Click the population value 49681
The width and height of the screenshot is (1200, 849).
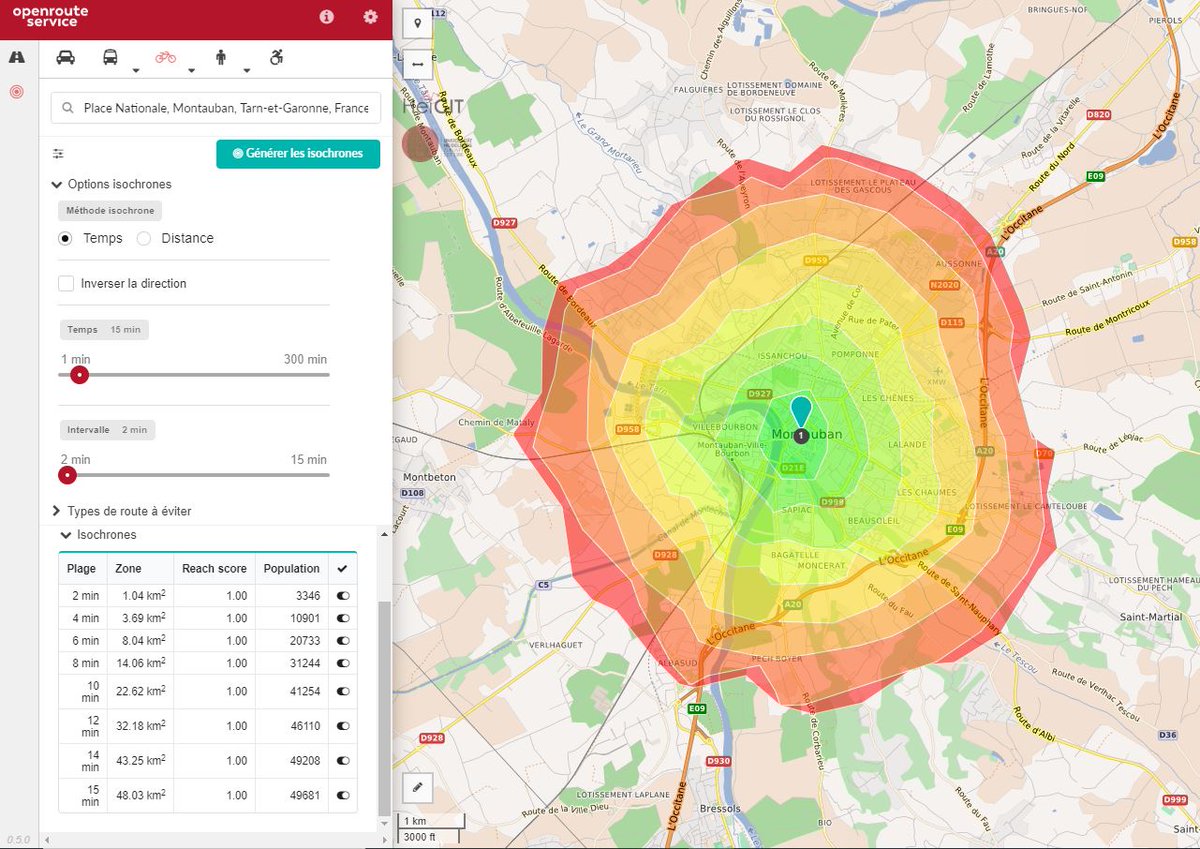click(x=303, y=796)
